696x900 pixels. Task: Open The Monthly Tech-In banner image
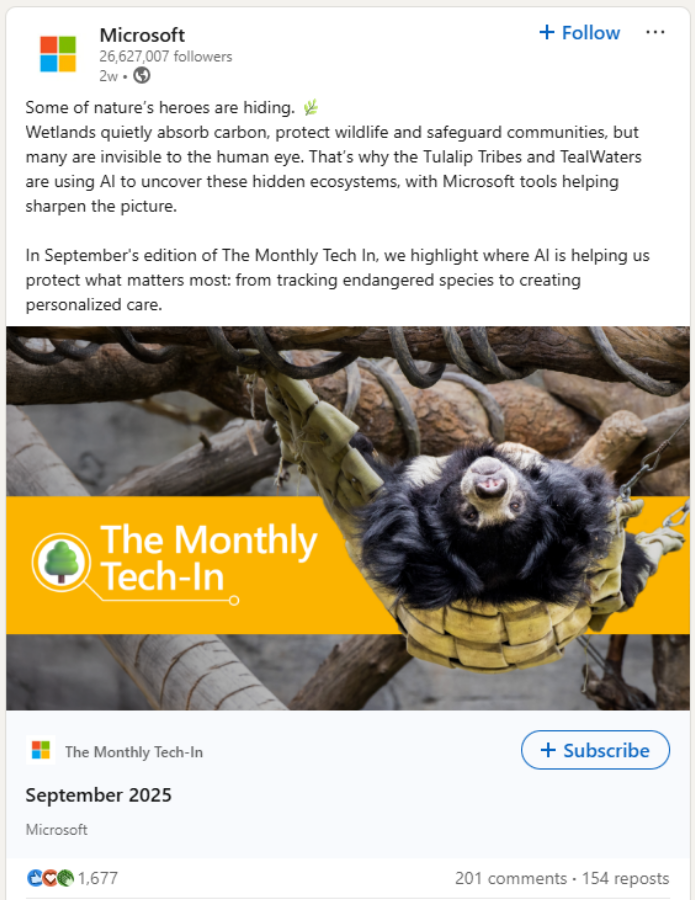point(348,518)
